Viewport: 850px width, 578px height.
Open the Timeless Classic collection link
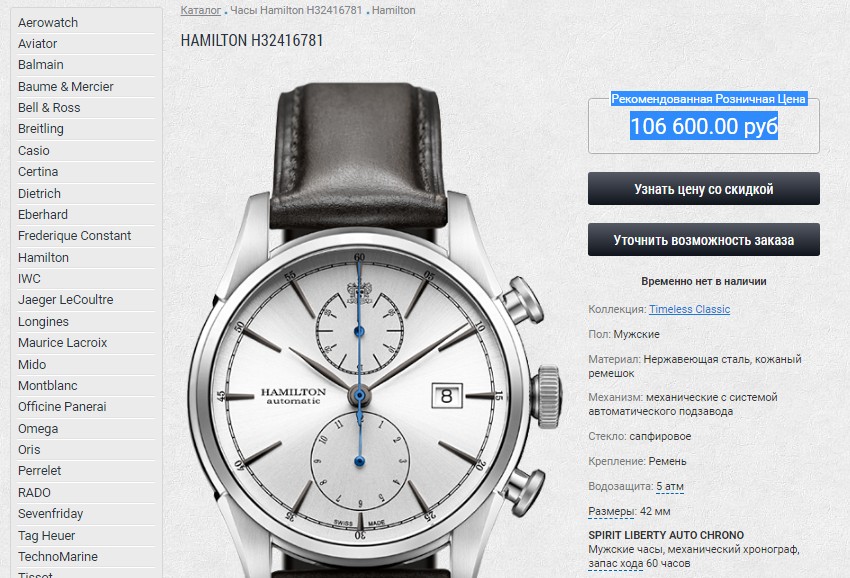coord(690,309)
